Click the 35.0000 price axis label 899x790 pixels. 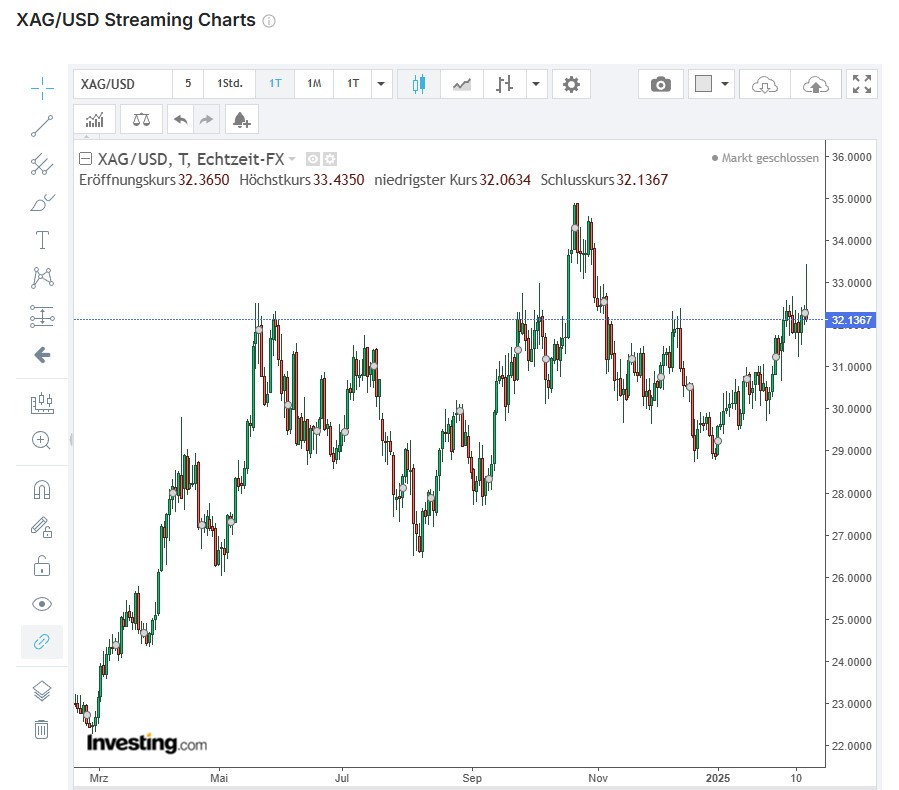(x=851, y=199)
